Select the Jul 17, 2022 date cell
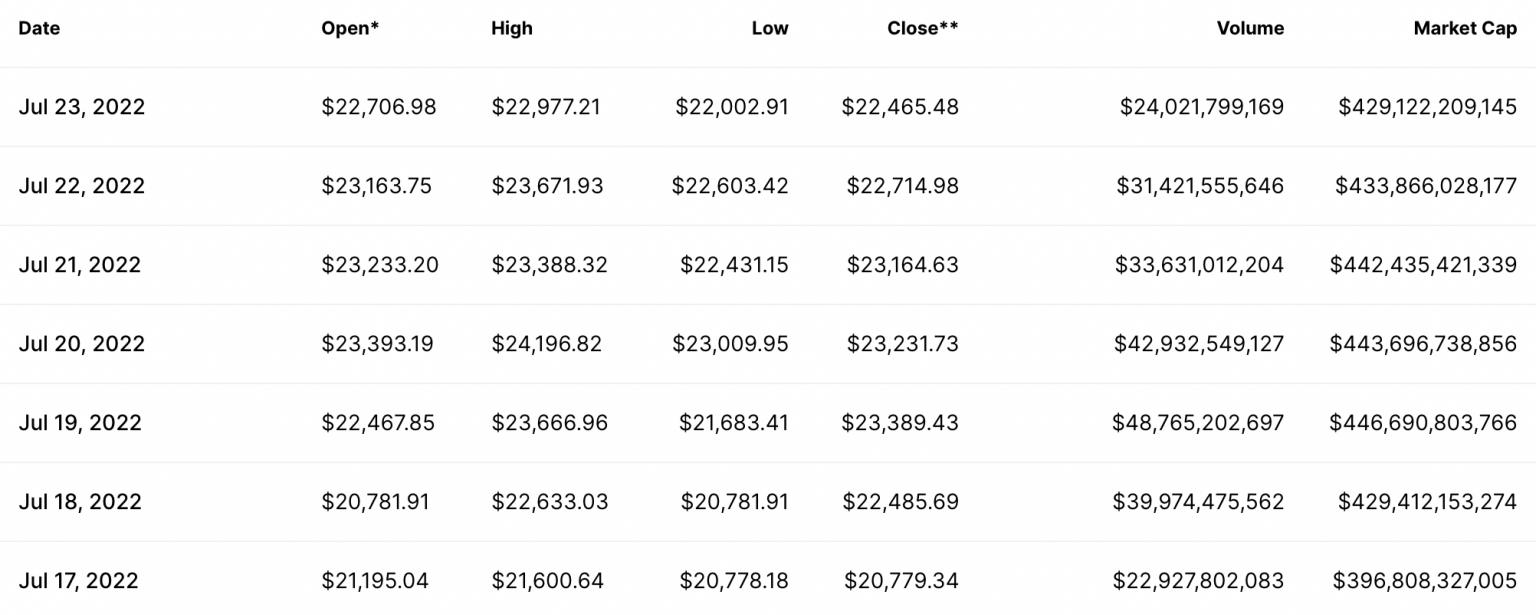Image resolution: width=1536 pixels, height=615 pixels. click(x=79, y=581)
